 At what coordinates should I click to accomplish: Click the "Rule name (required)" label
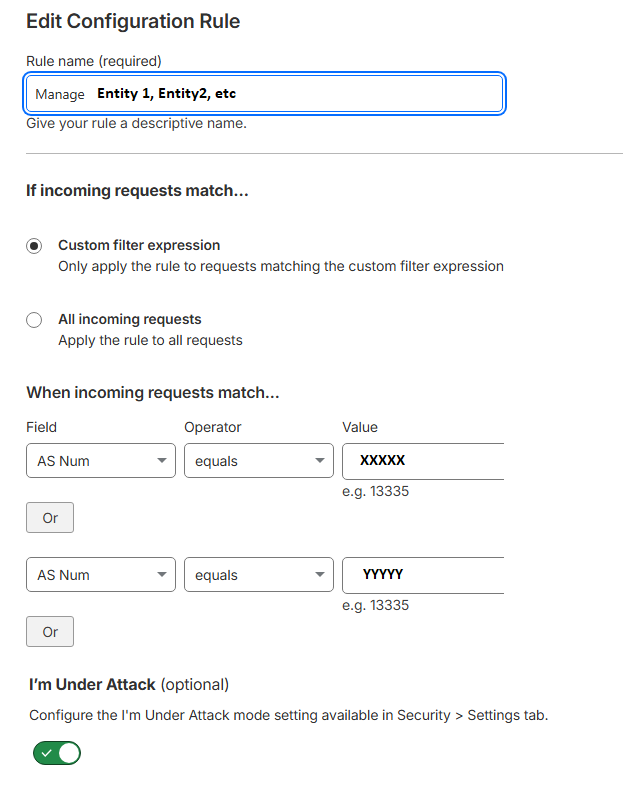click(x=94, y=61)
